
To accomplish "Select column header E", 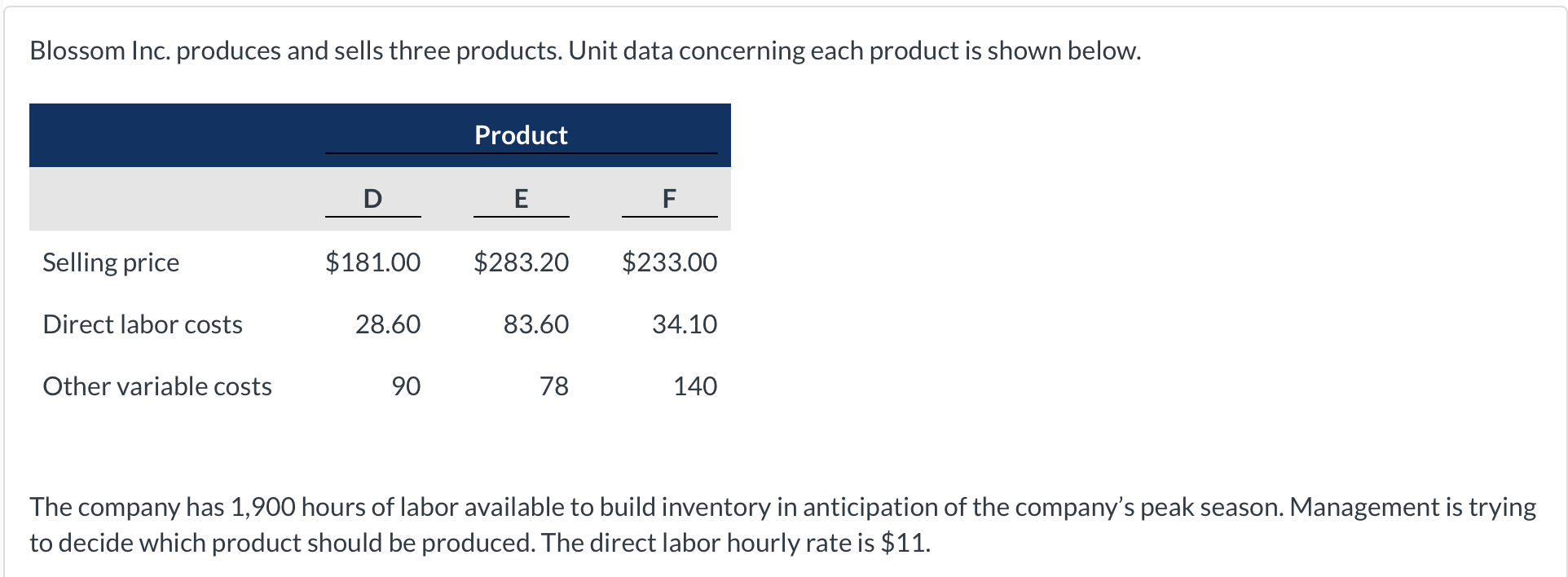I will point(521,198).
